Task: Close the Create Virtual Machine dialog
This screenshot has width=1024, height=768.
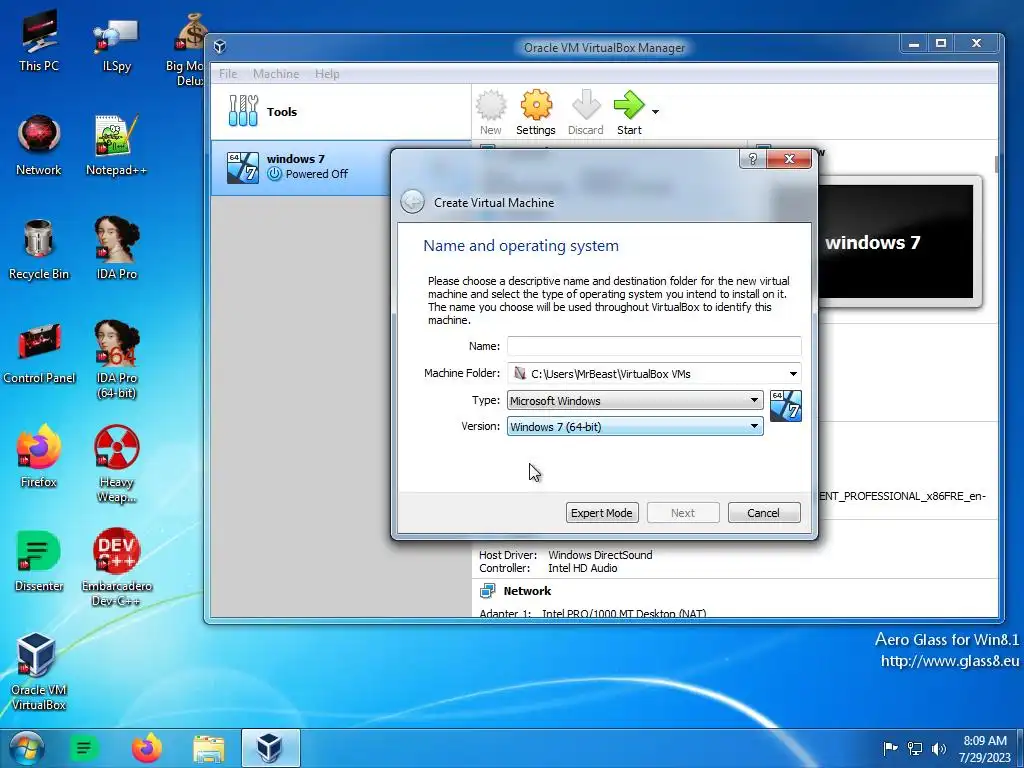Action: [789, 159]
